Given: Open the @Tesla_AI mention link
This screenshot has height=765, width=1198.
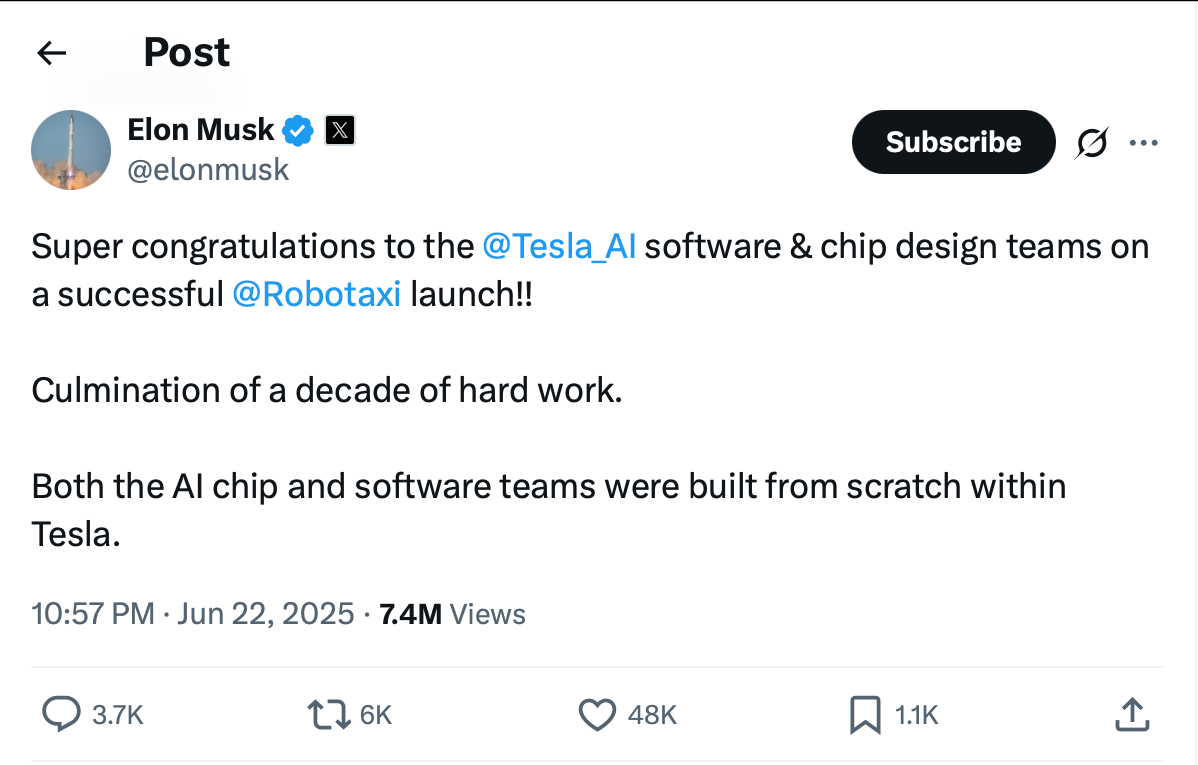Looking at the screenshot, I should (559, 247).
